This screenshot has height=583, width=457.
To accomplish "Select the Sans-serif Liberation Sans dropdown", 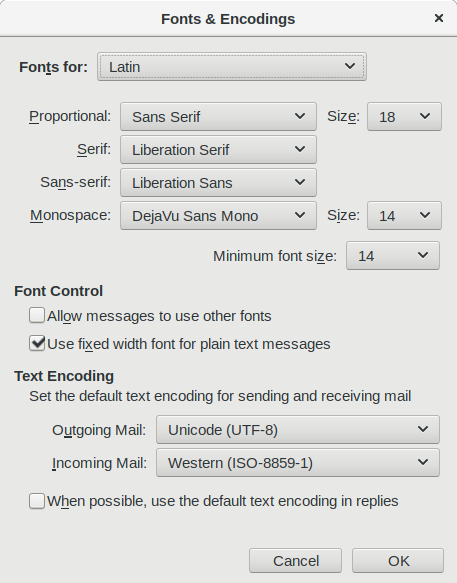I will pos(218,183).
